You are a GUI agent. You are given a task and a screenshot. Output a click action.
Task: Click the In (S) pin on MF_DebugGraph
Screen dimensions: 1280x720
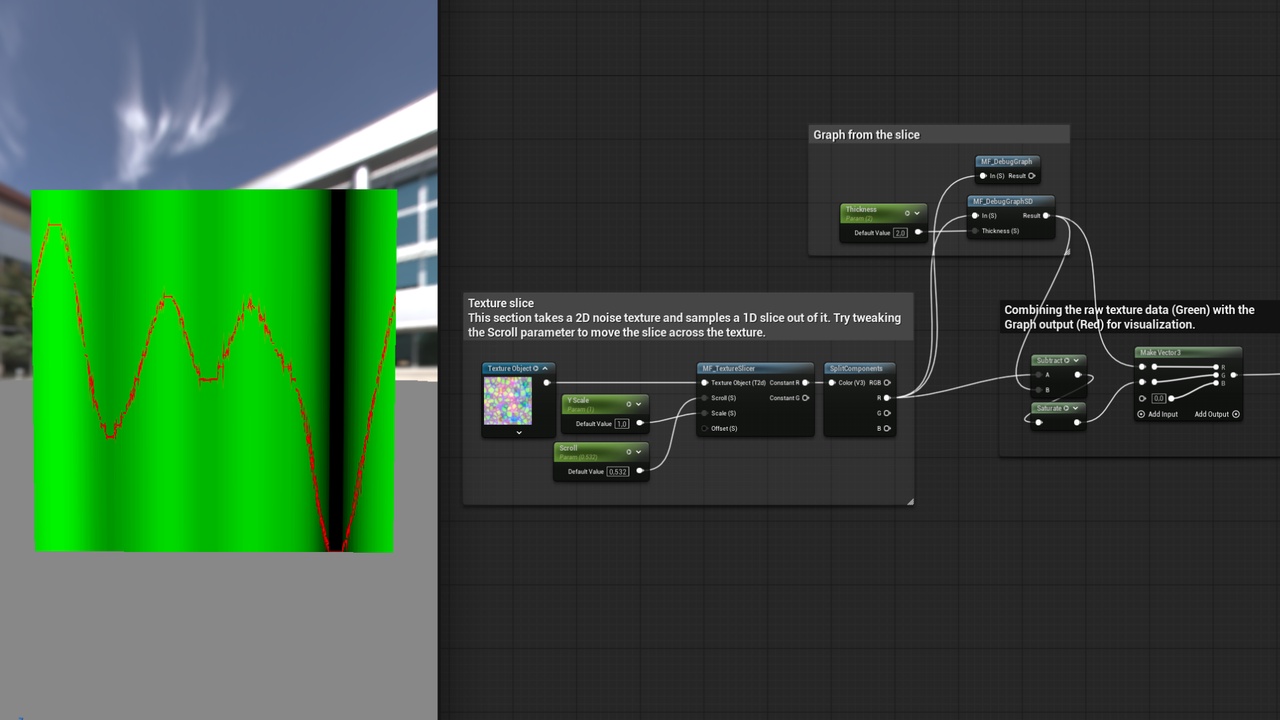tap(983, 176)
